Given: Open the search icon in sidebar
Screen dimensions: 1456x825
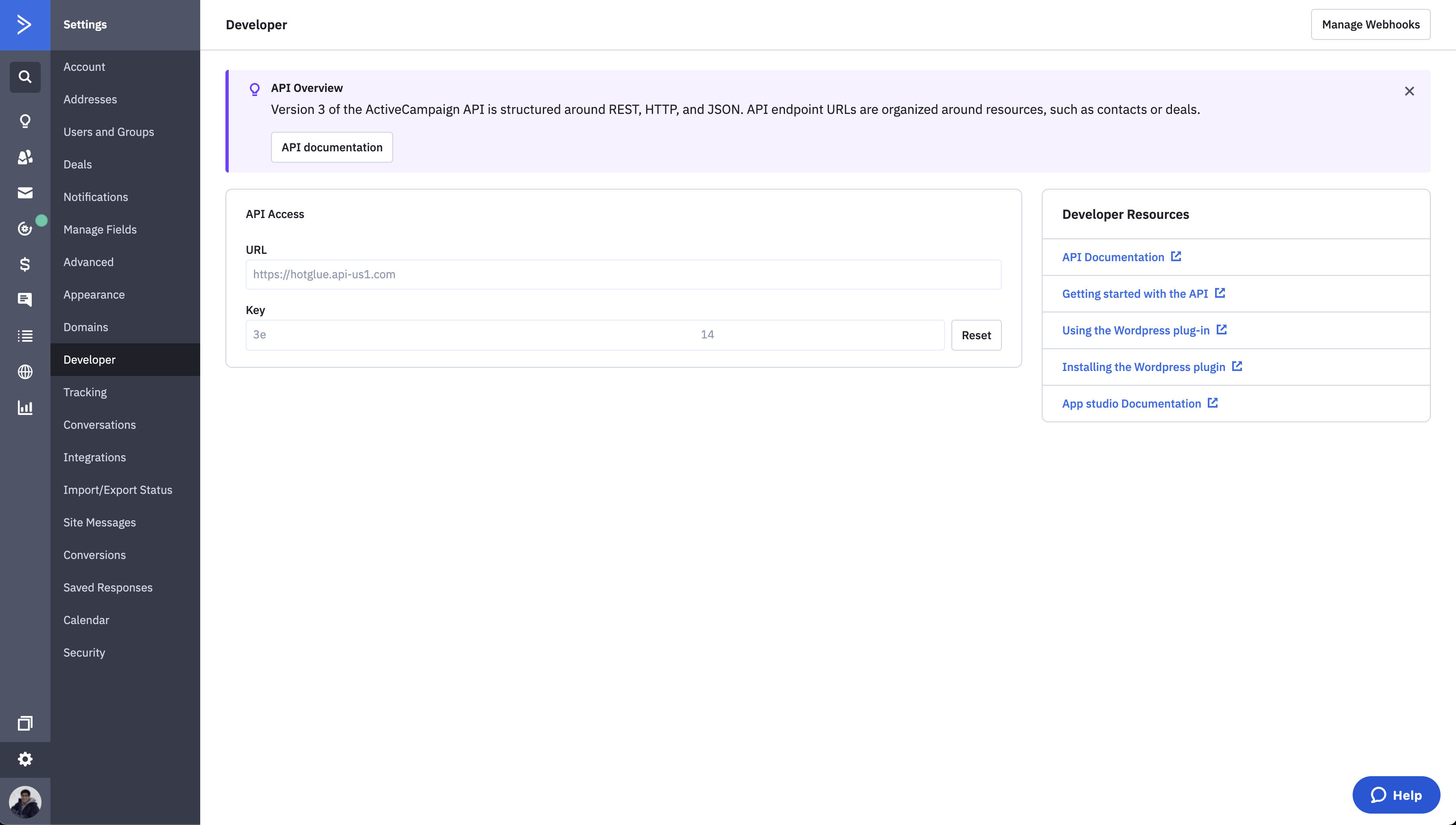Looking at the screenshot, I should click(25, 76).
